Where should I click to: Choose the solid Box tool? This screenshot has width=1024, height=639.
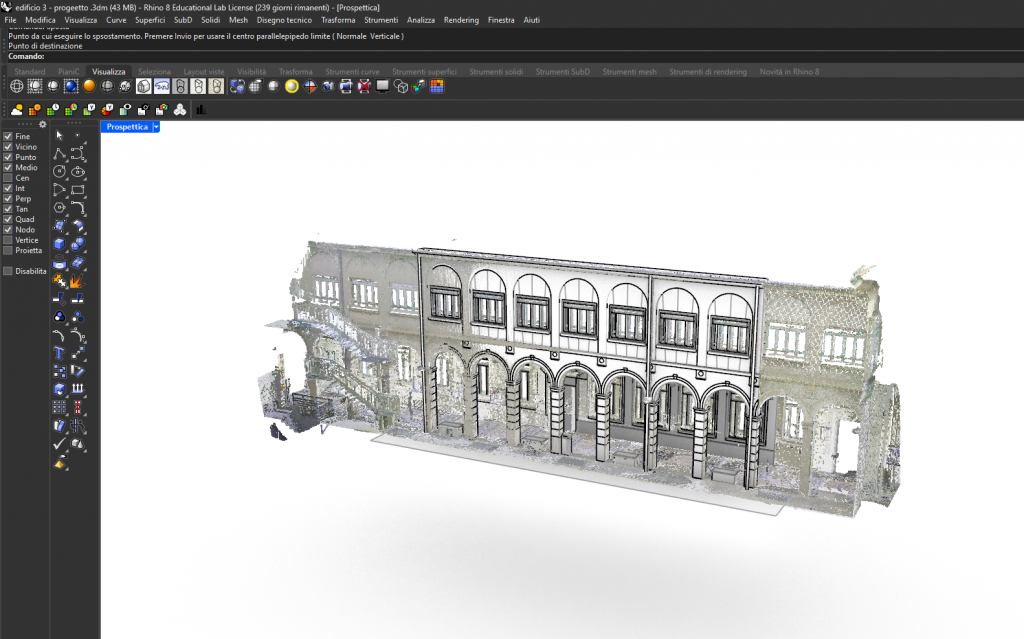[x=60, y=244]
